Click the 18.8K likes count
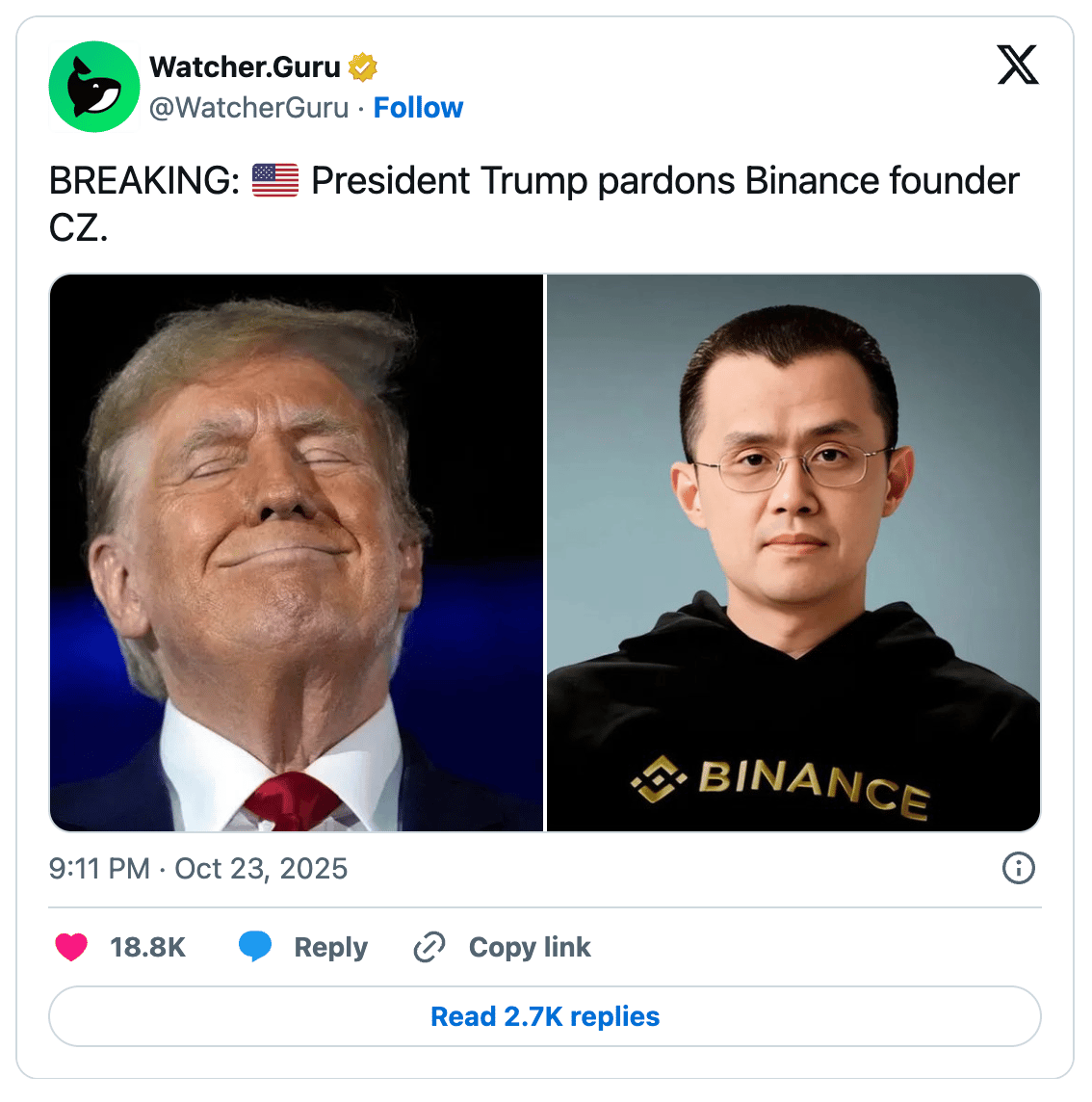The width and height of the screenshot is (1092, 1102). point(147,947)
